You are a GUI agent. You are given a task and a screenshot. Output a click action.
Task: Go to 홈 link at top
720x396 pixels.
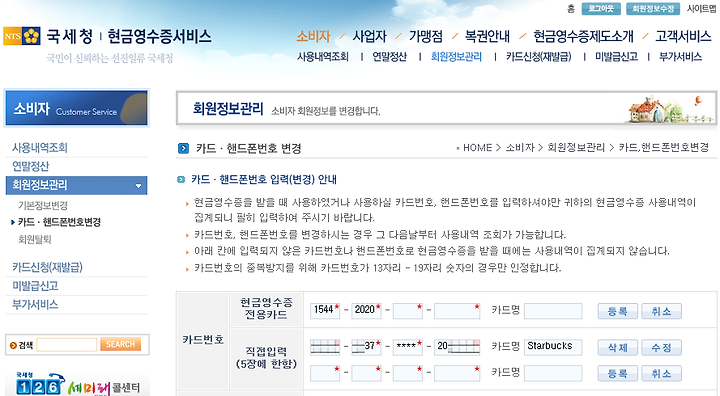click(x=570, y=9)
